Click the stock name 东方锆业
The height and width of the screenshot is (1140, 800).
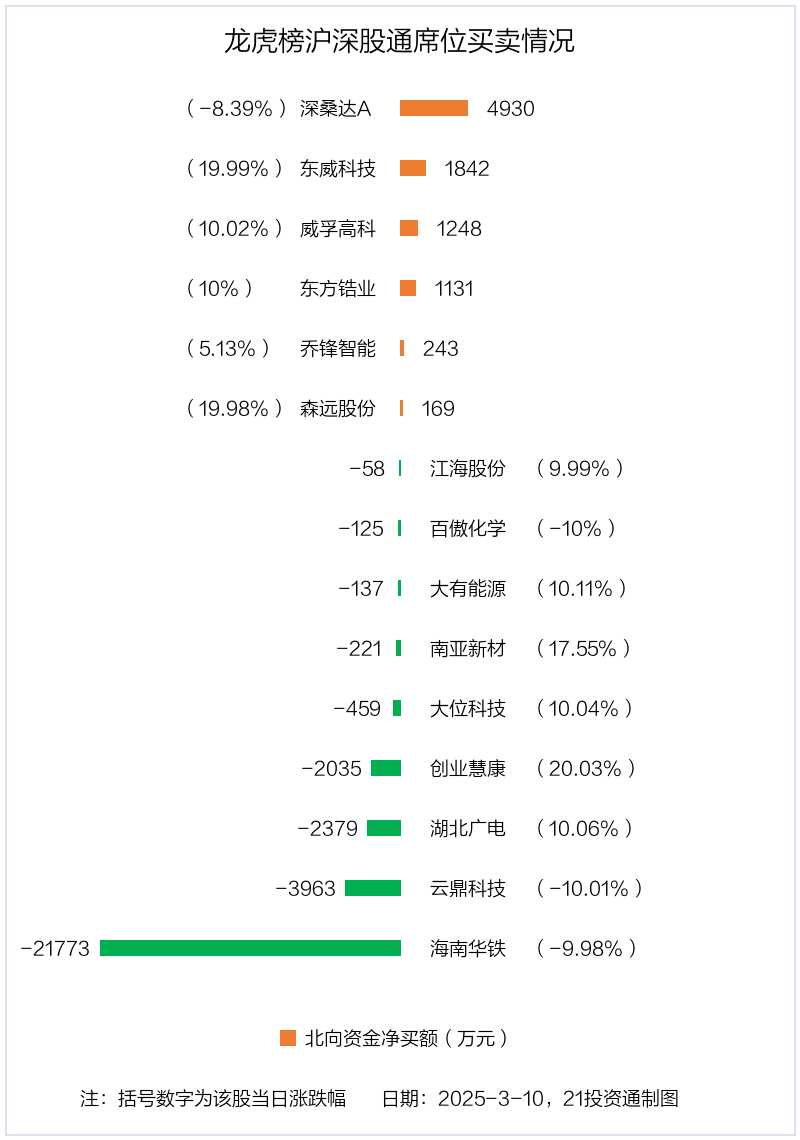pos(338,288)
